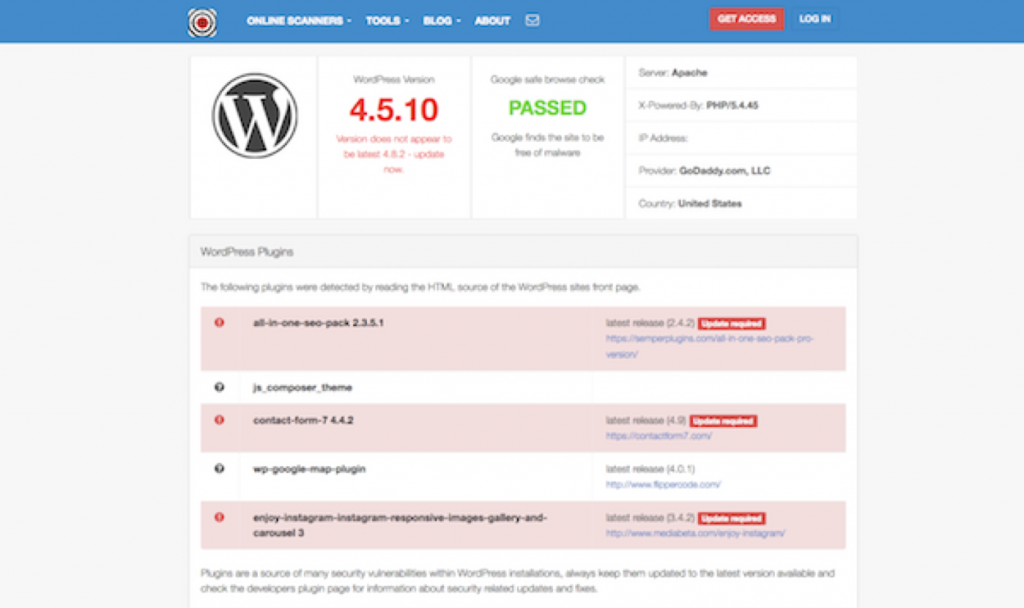Select the wp-google-map-plugin name
This screenshot has width=1024, height=608.
(x=309, y=469)
